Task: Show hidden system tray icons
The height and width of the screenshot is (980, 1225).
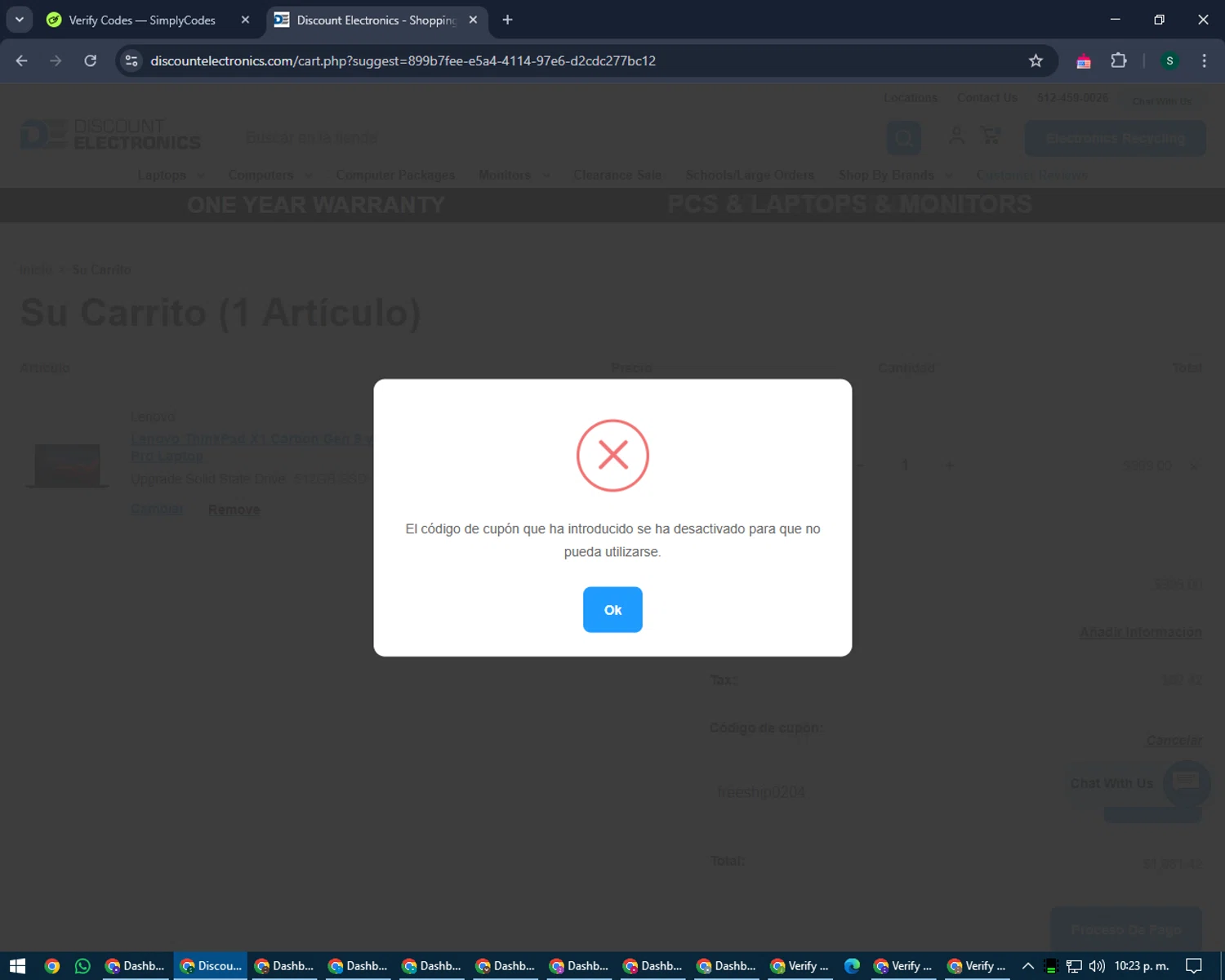Action: pos(1027,966)
